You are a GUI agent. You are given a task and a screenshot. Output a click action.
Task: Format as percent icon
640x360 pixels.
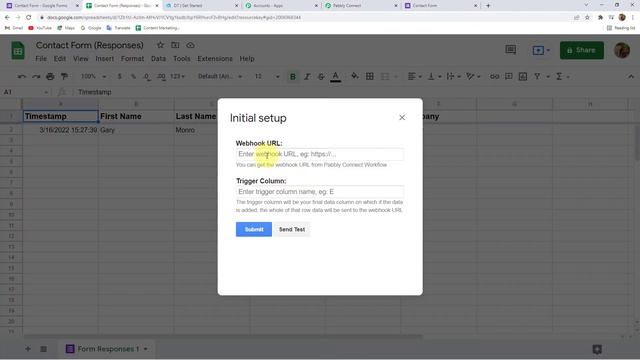(x=133, y=76)
